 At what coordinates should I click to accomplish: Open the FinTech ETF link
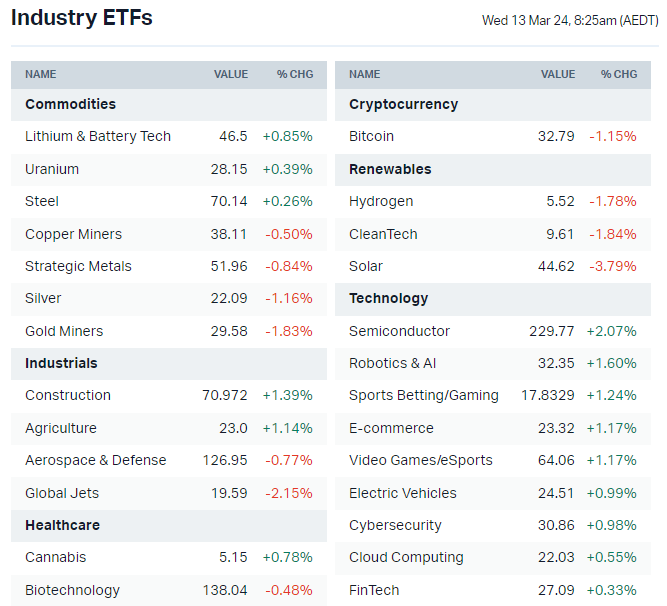pyautogui.click(x=374, y=590)
